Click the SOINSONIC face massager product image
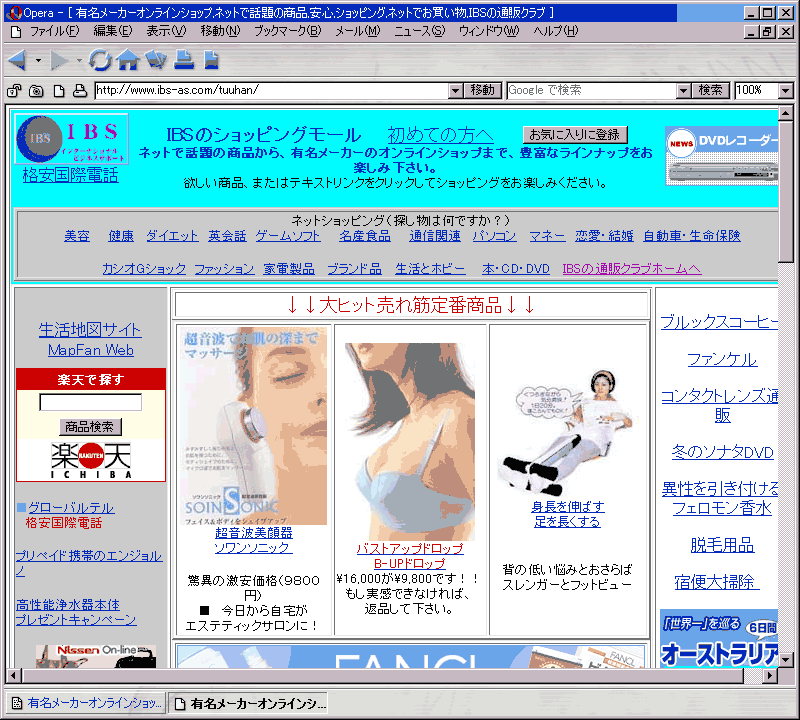 [x=254, y=426]
